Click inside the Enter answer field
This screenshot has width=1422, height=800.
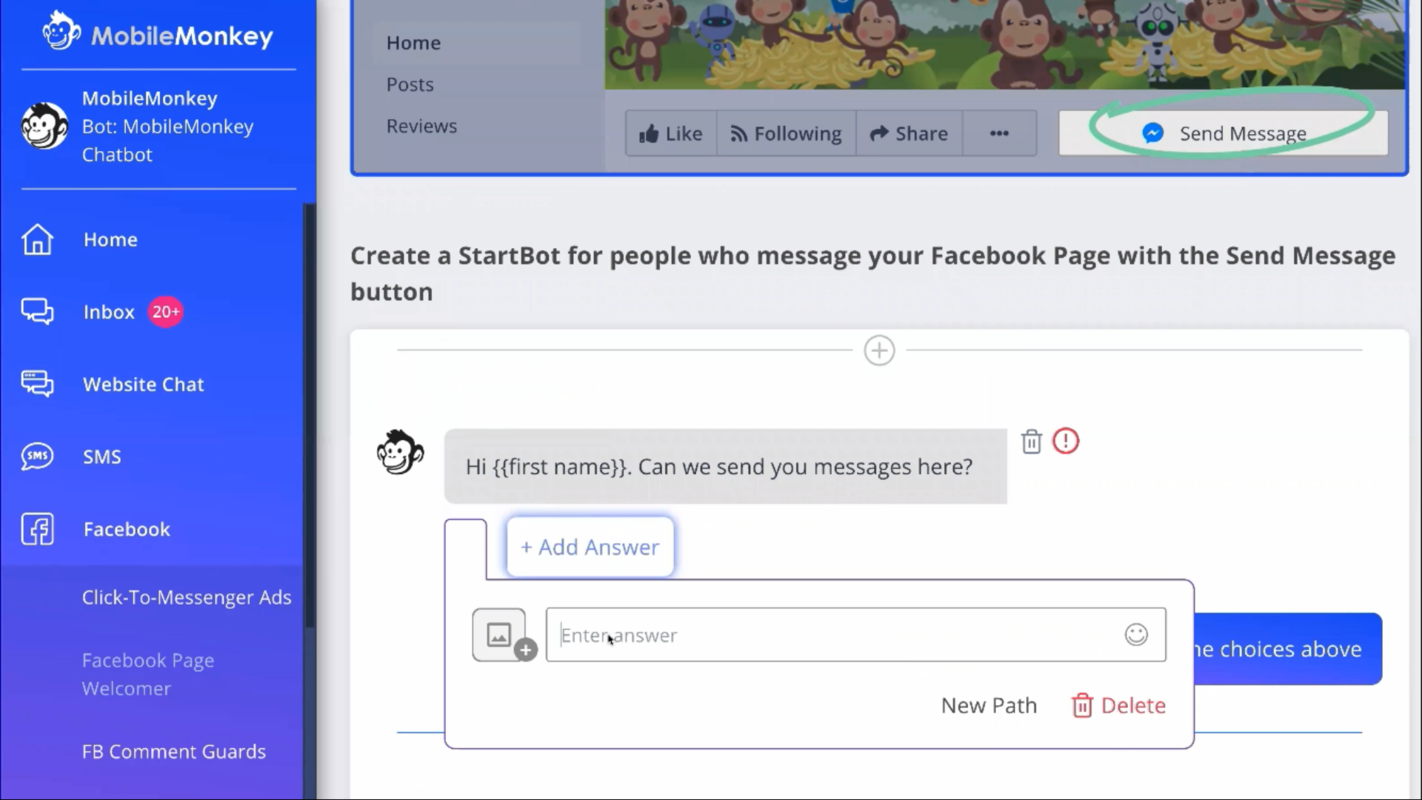pos(800,634)
